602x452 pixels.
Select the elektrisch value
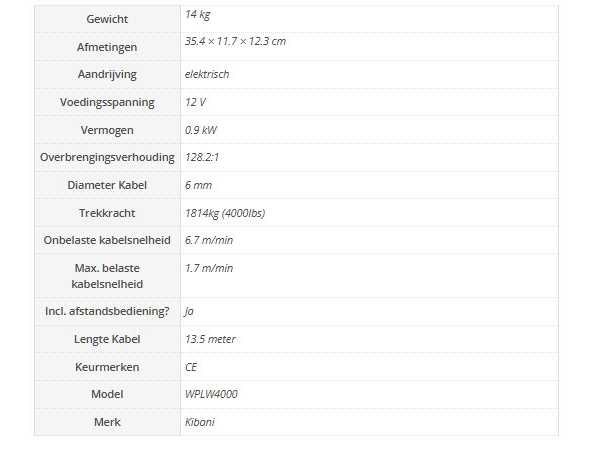click(x=208, y=75)
